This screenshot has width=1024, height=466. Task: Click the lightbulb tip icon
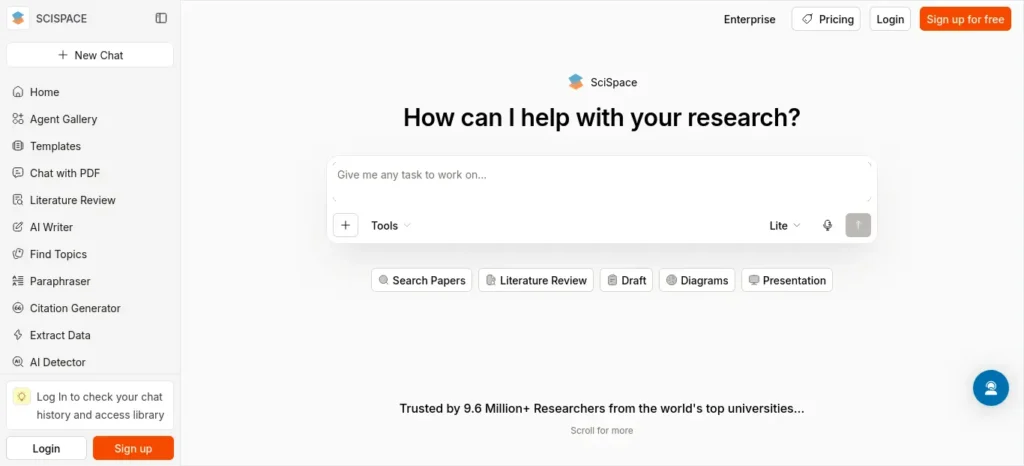(x=22, y=396)
